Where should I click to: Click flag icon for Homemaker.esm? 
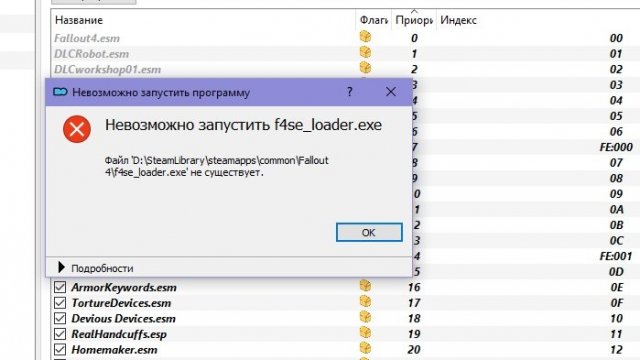pyautogui.click(x=365, y=348)
